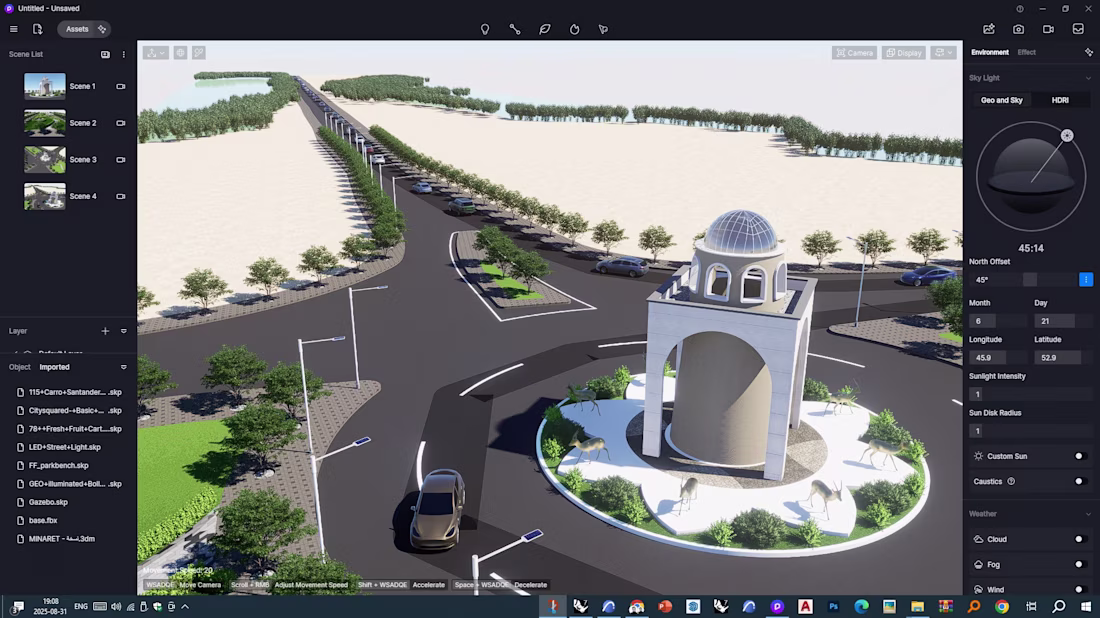Viewport: 1100px width, 618px height.
Task: Click the viewport Camera button
Action: (x=854, y=53)
